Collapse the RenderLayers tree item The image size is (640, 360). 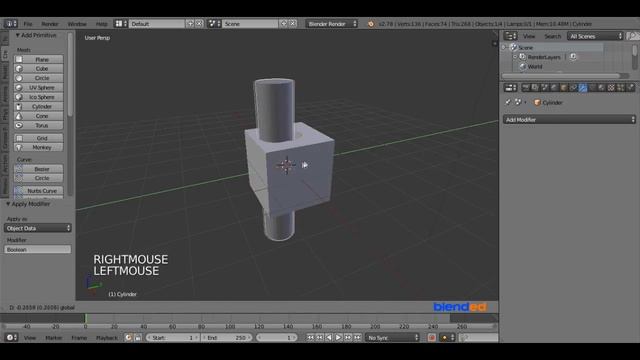[515, 57]
